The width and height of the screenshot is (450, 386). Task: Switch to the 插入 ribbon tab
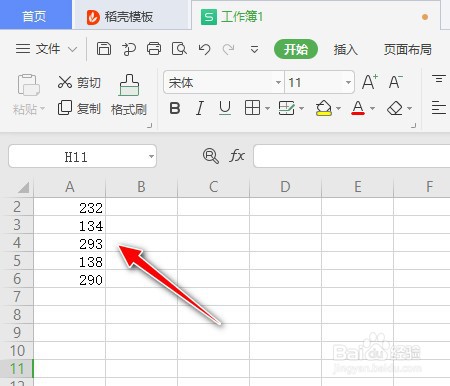[x=346, y=49]
